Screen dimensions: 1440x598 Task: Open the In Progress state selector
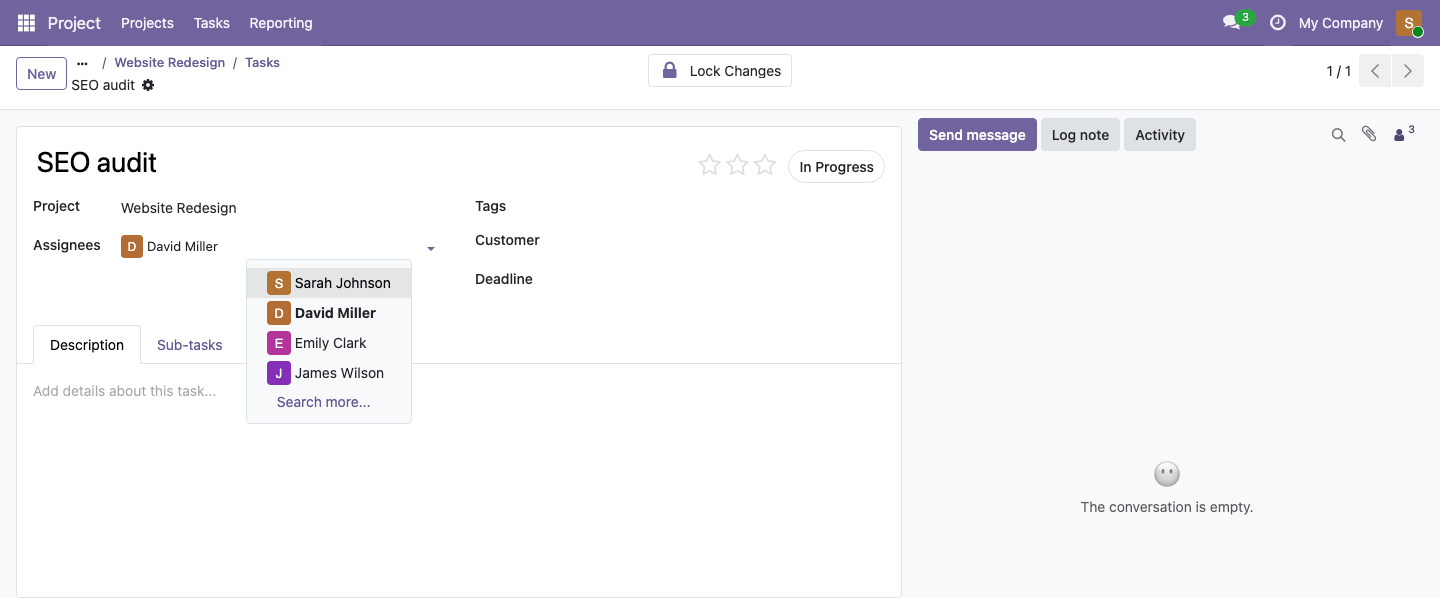pyautogui.click(x=836, y=167)
